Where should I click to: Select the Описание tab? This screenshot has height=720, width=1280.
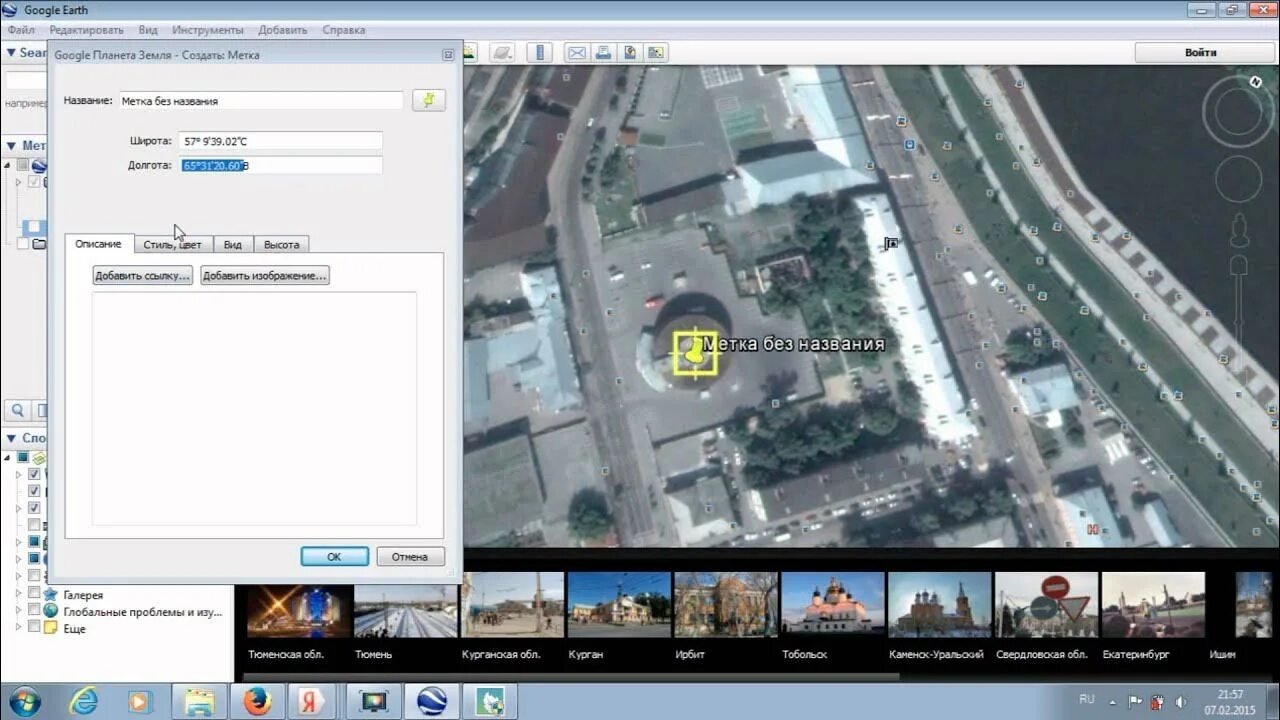point(98,243)
